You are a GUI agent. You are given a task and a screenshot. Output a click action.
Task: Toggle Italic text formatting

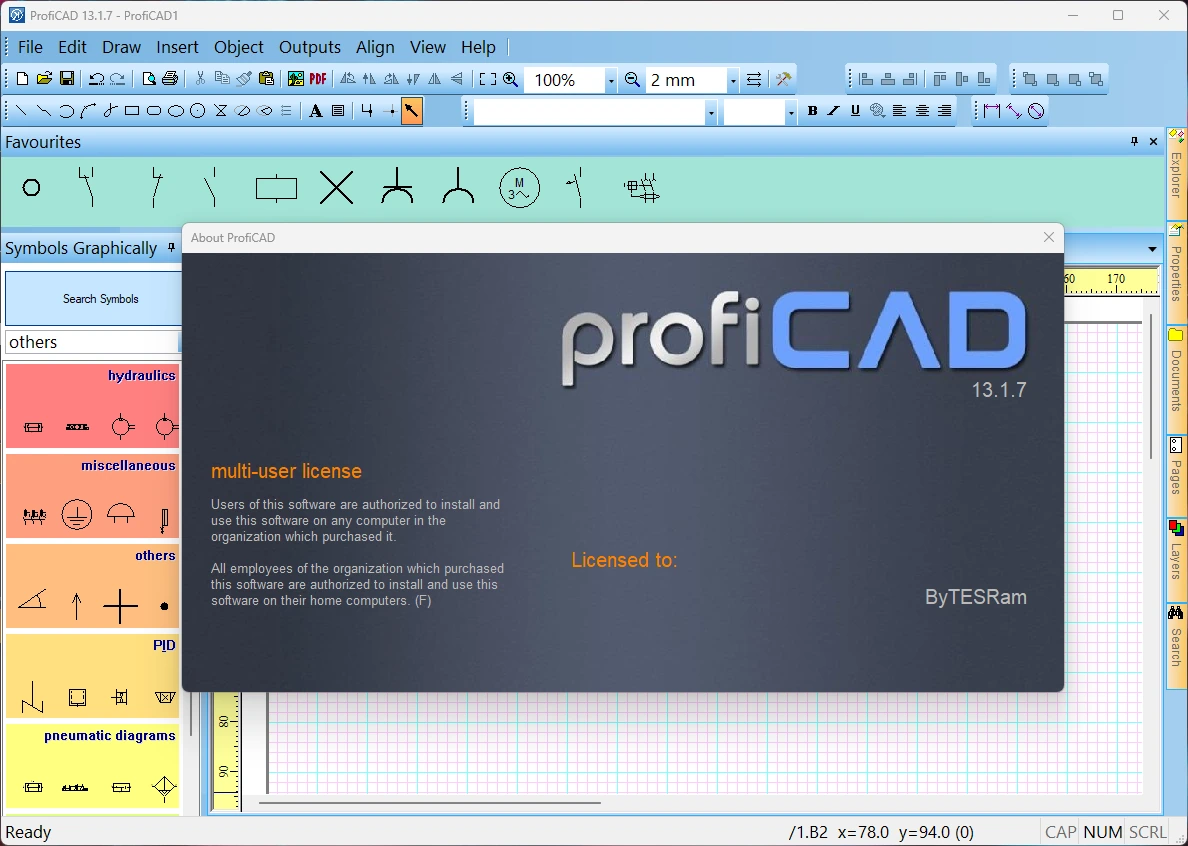(x=833, y=111)
